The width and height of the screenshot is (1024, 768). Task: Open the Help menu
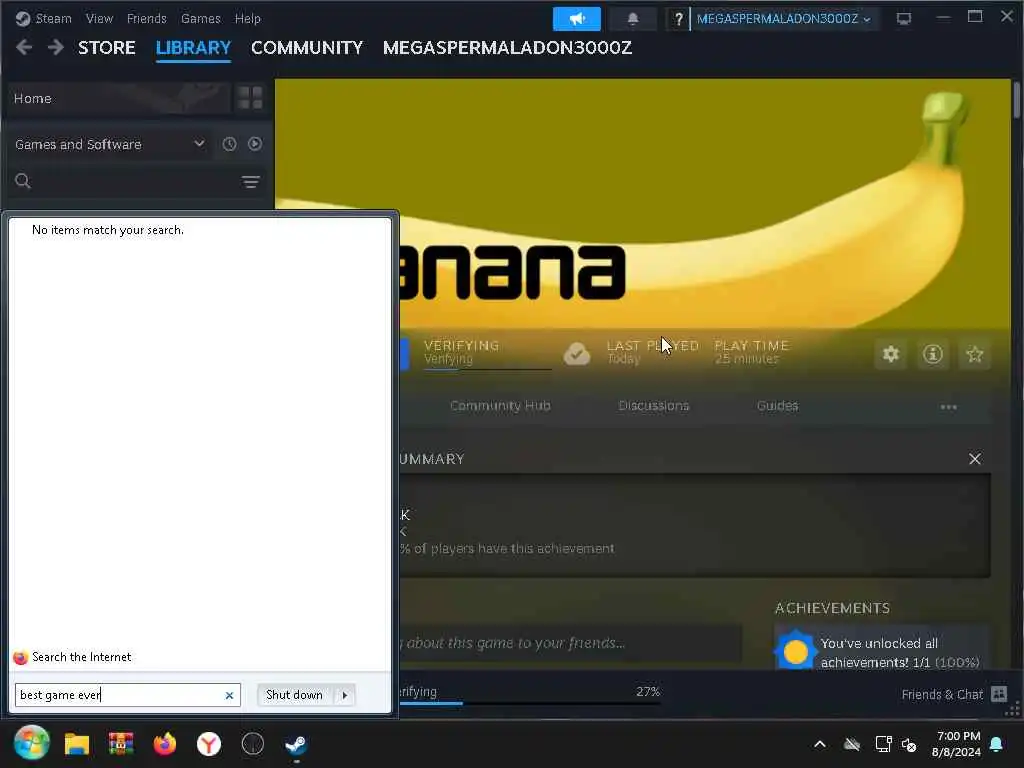pos(248,18)
